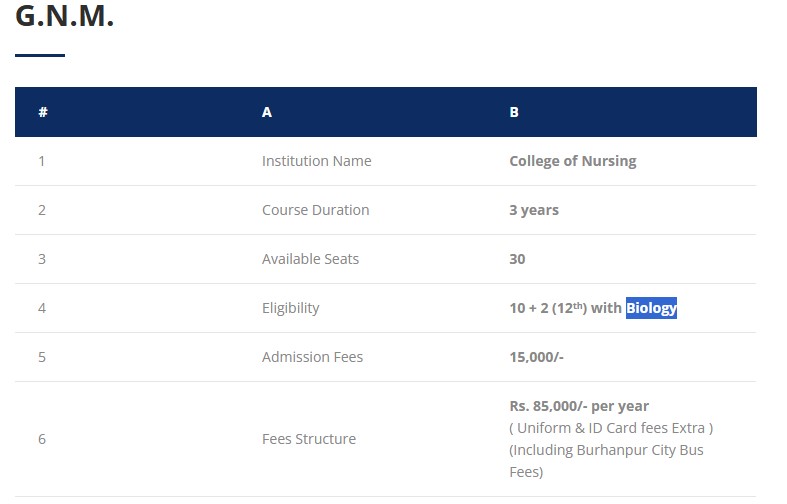The height and width of the screenshot is (504, 787).
Task: Click the highlighted word 'Biology'
Action: (x=652, y=308)
